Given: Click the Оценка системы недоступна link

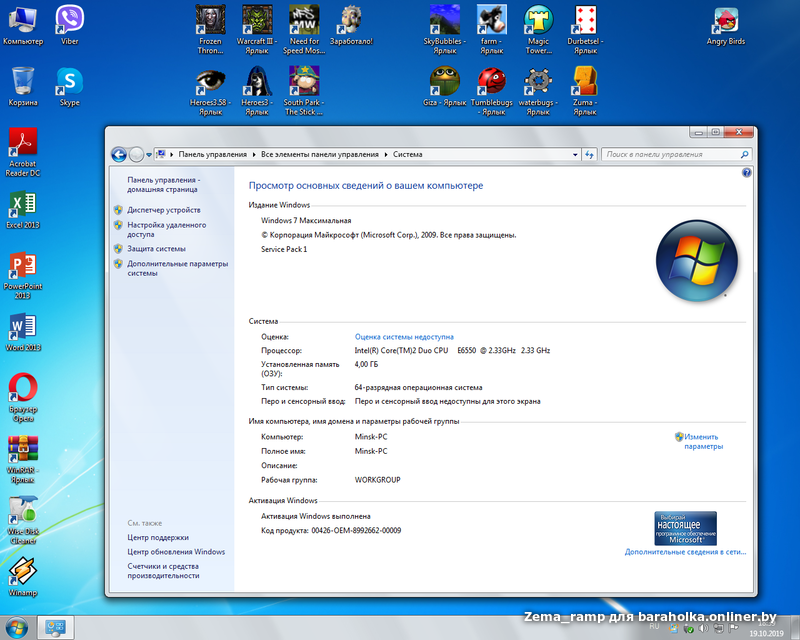Looking at the screenshot, I should (x=404, y=337).
